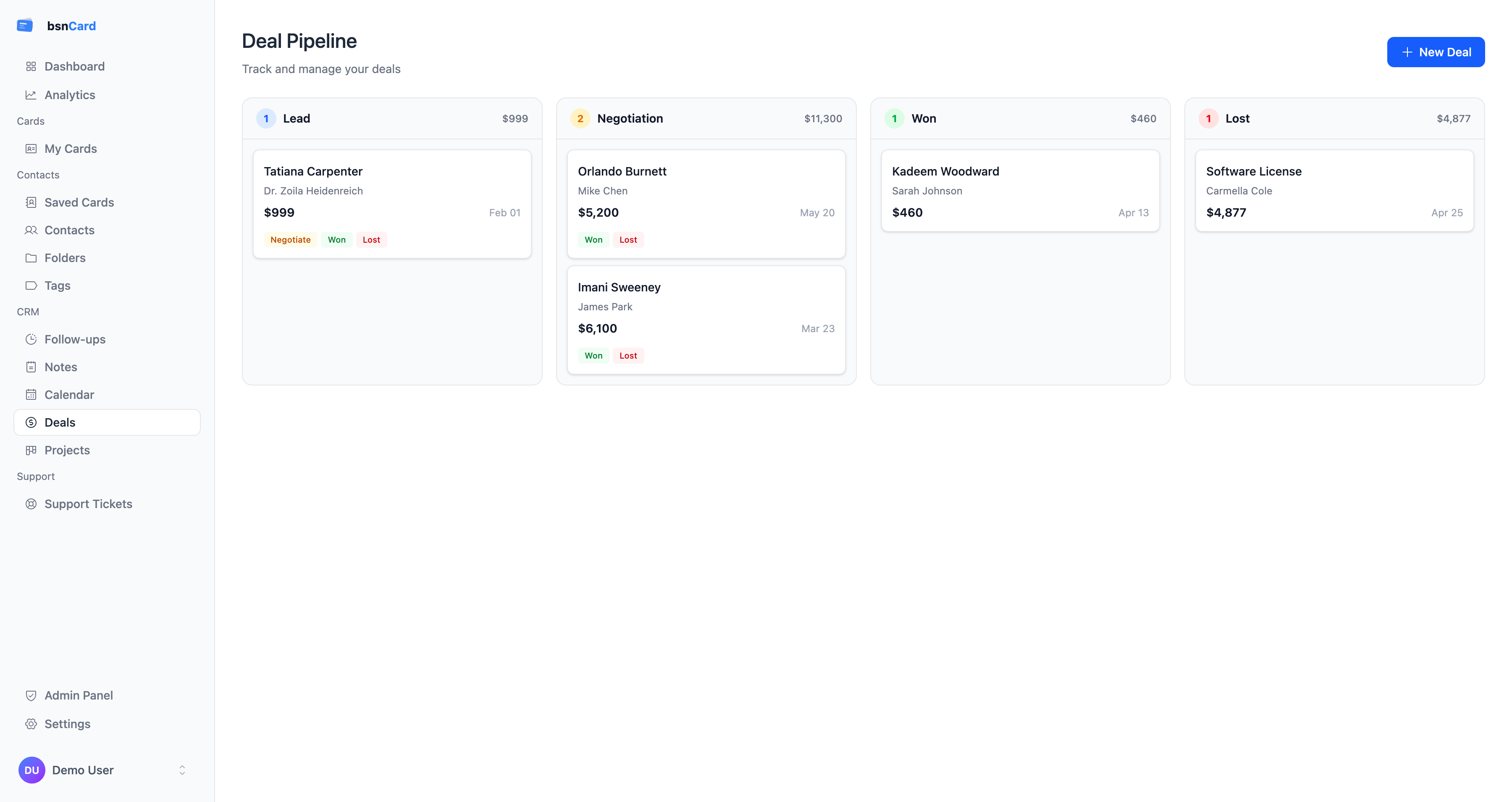Go to Projects in the sidebar
This screenshot has height=802, width=1512.
click(67, 450)
